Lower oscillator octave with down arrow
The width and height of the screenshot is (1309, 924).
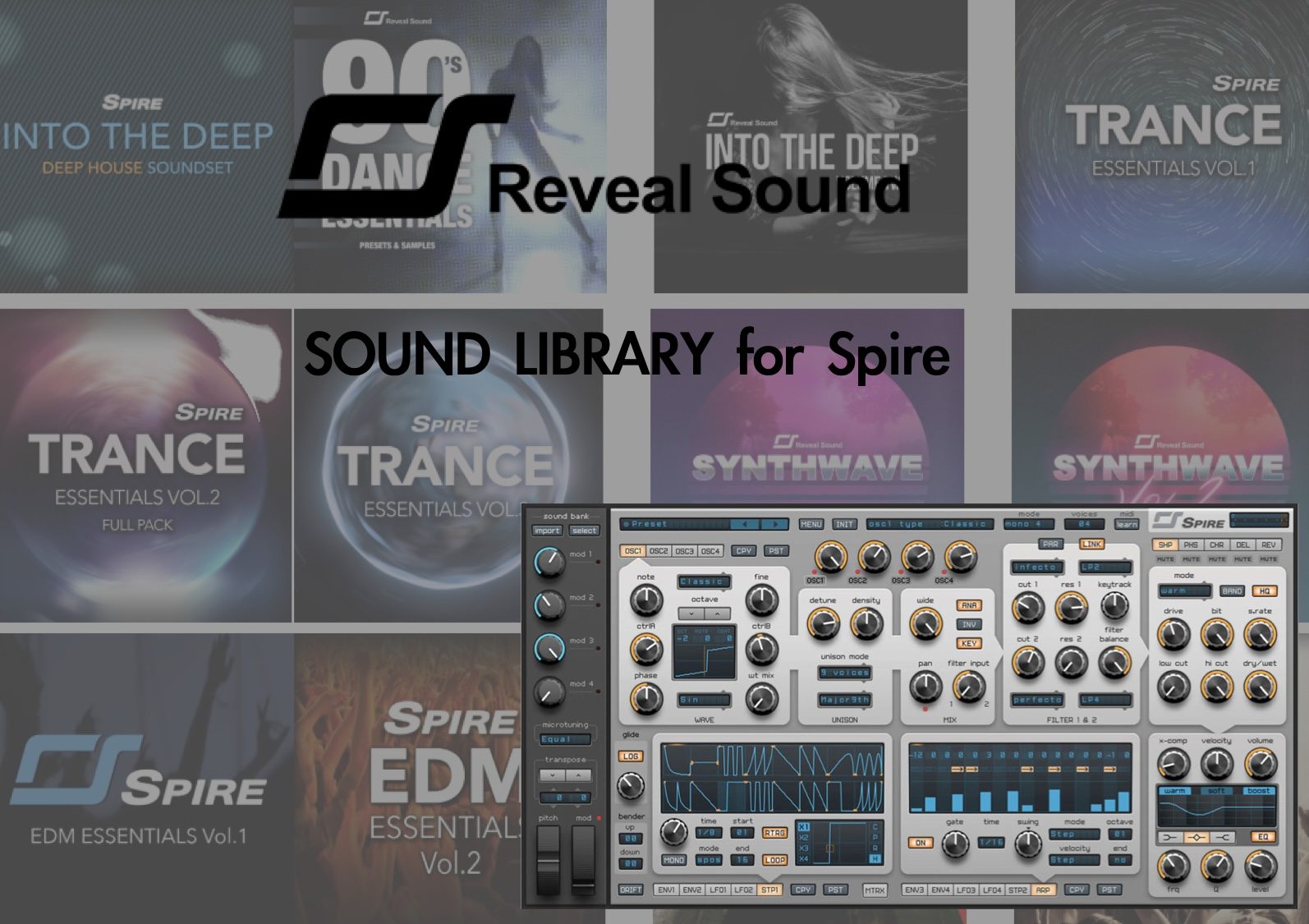[x=691, y=614]
